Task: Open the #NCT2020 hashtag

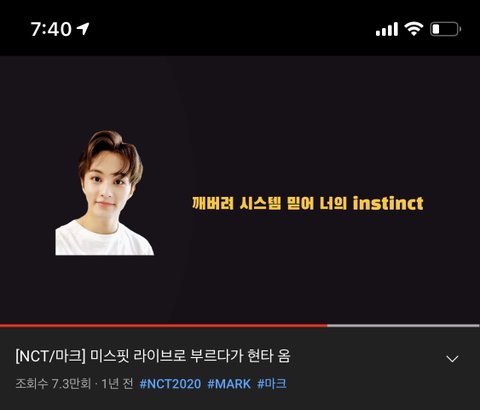Action: (x=170, y=384)
